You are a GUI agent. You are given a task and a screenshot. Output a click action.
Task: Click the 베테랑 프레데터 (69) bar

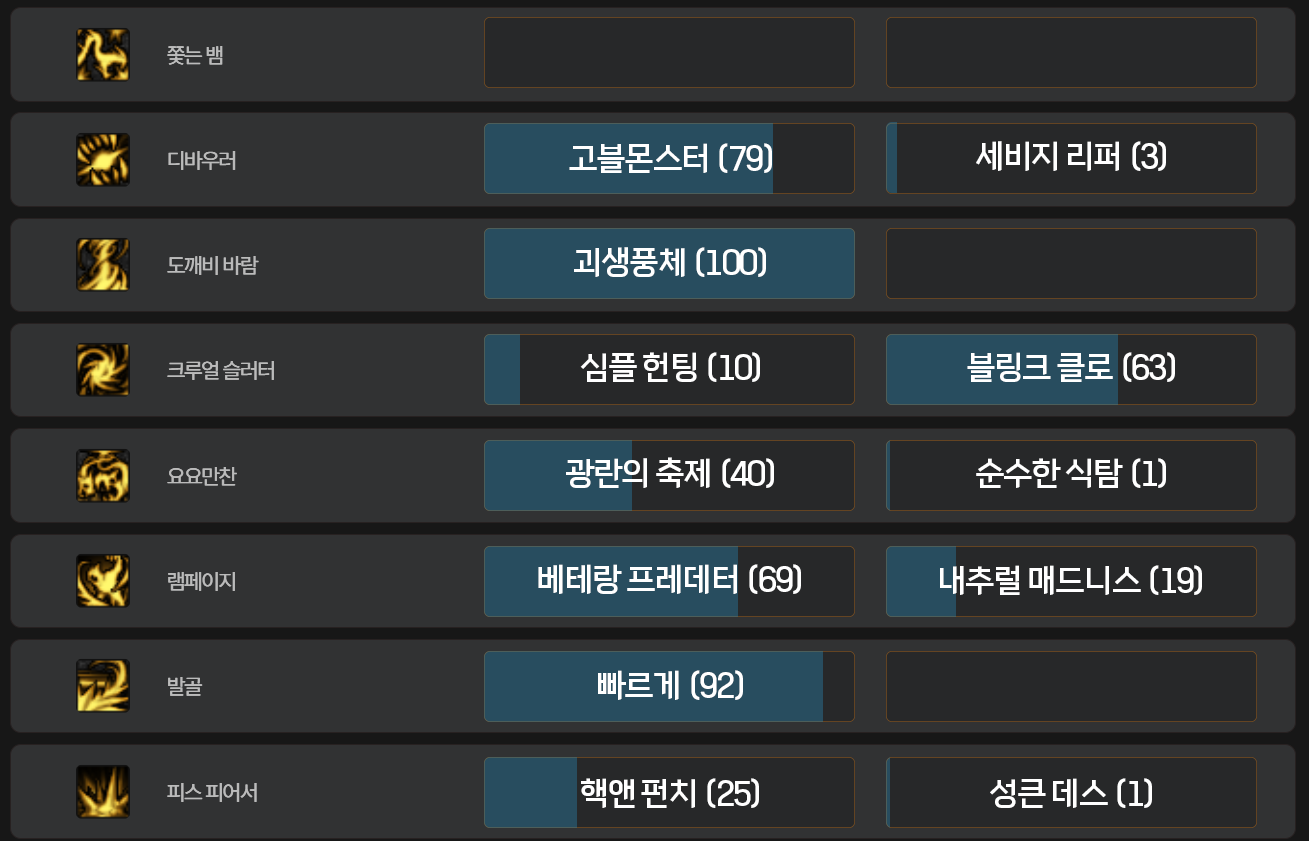tap(669, 581)
